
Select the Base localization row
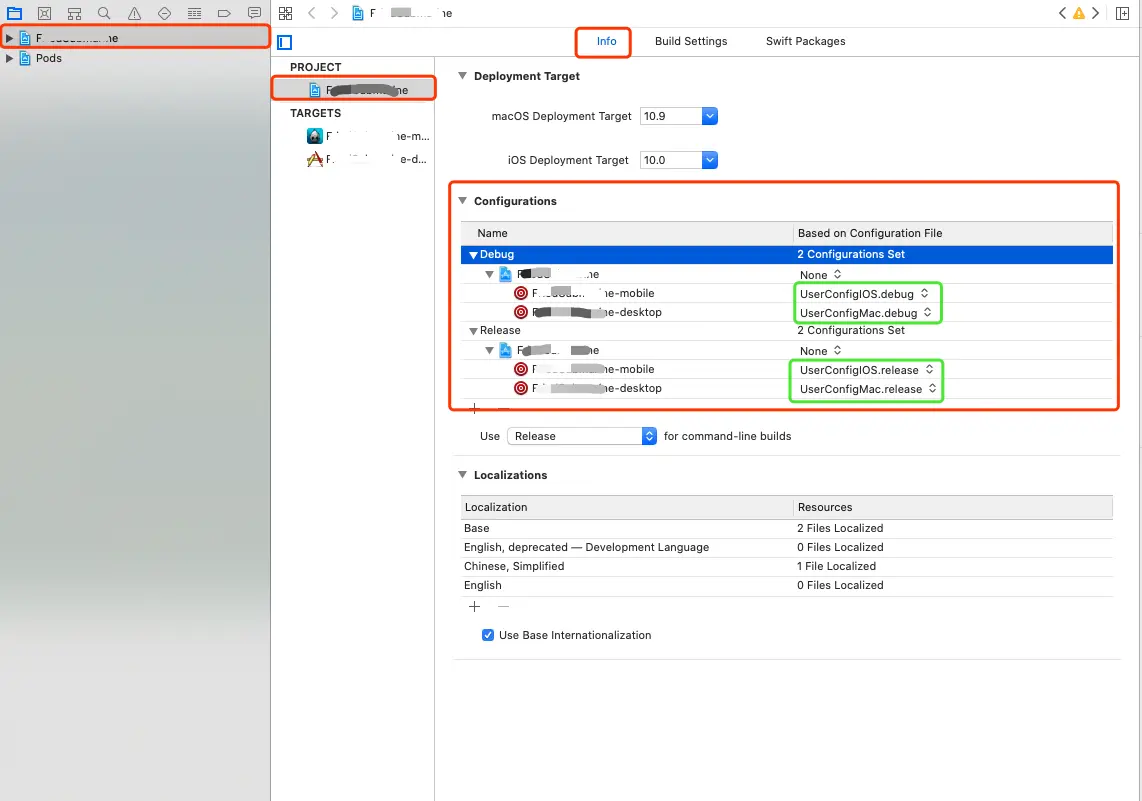787,529
